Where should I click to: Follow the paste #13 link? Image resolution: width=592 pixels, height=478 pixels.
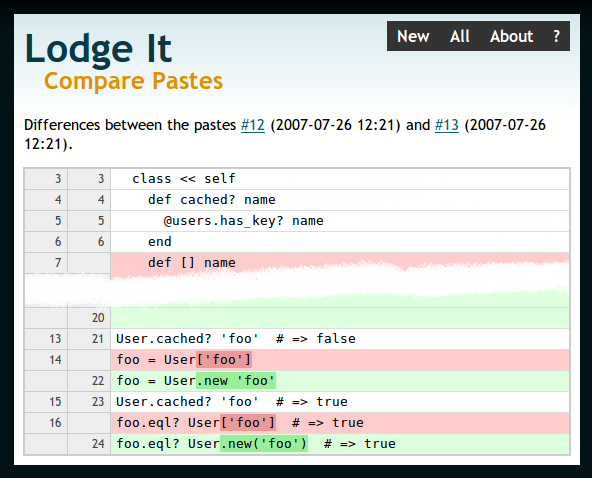point(447,125)
